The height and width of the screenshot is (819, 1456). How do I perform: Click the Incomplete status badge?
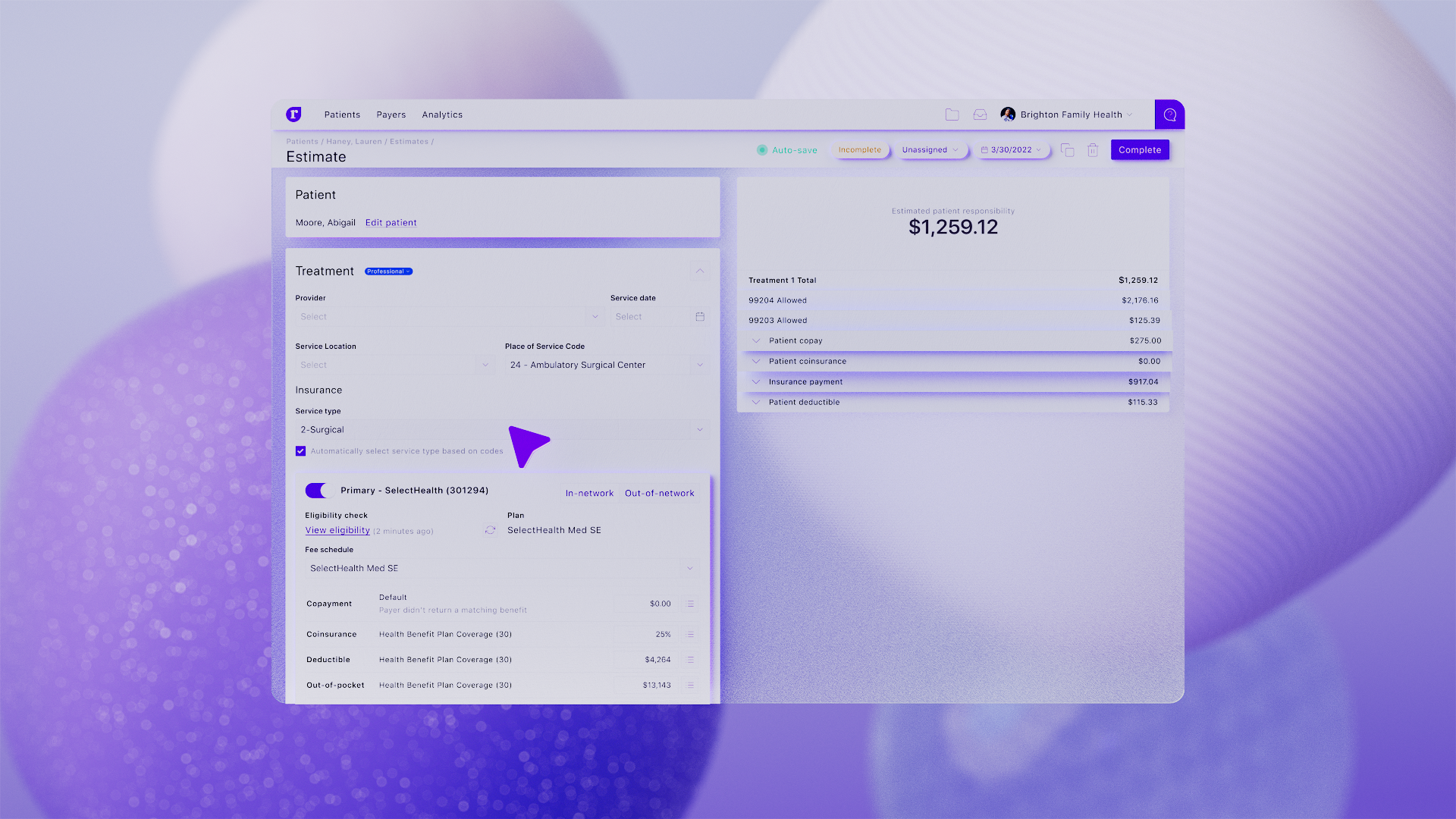859,150
